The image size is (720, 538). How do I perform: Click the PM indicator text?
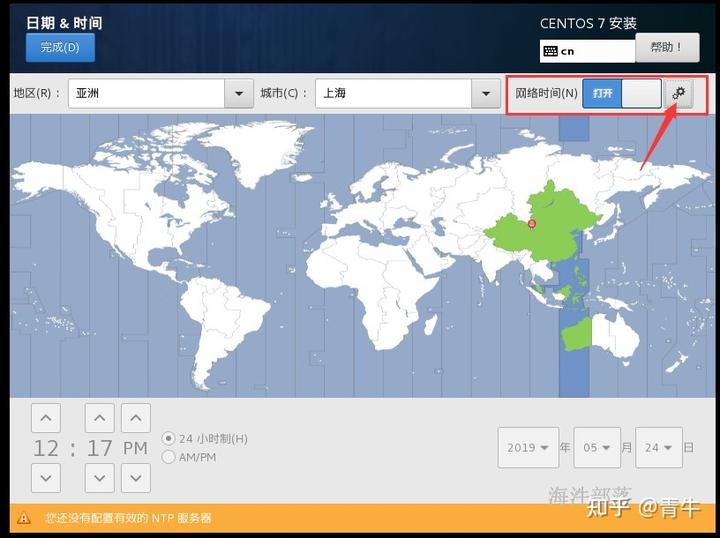(x=135, y=448)
